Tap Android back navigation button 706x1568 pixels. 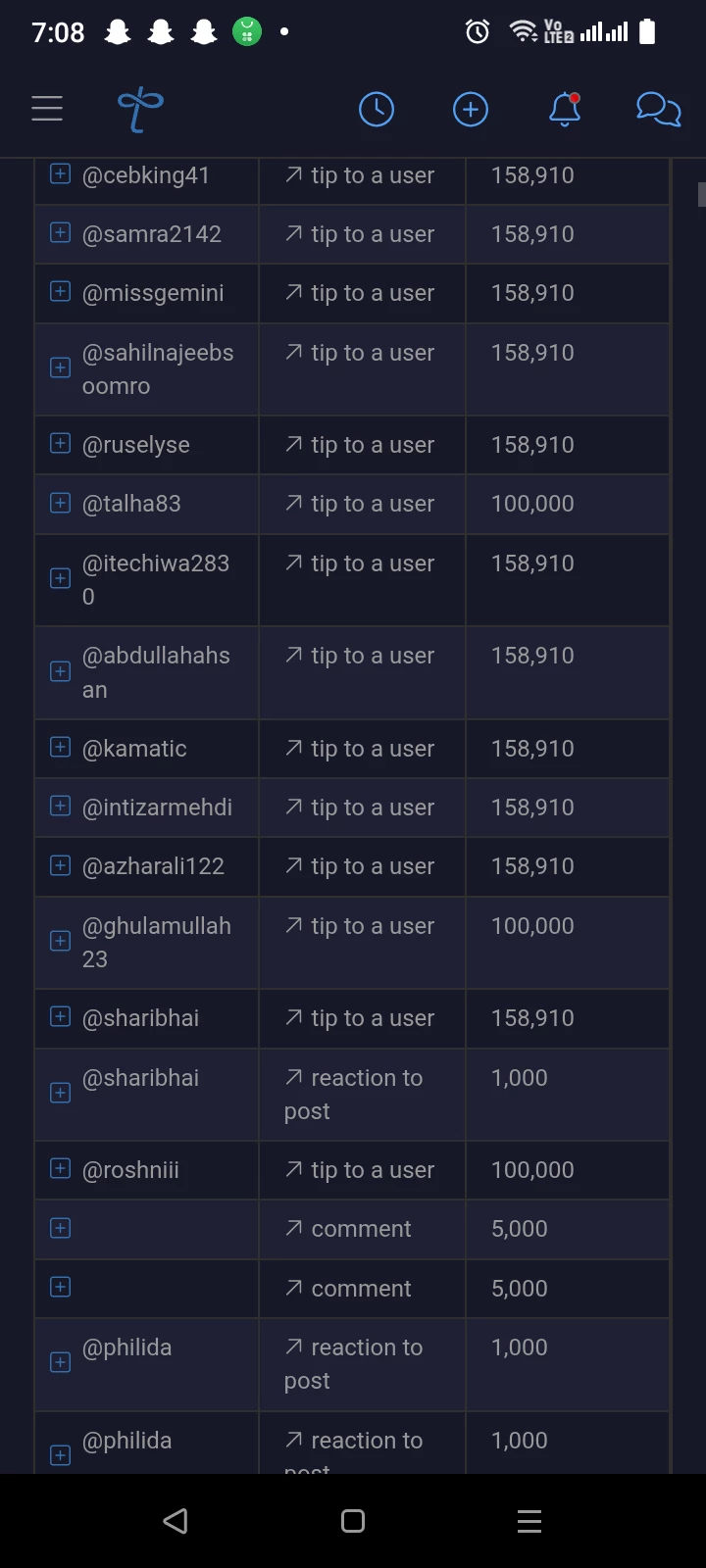[176, 1521]
